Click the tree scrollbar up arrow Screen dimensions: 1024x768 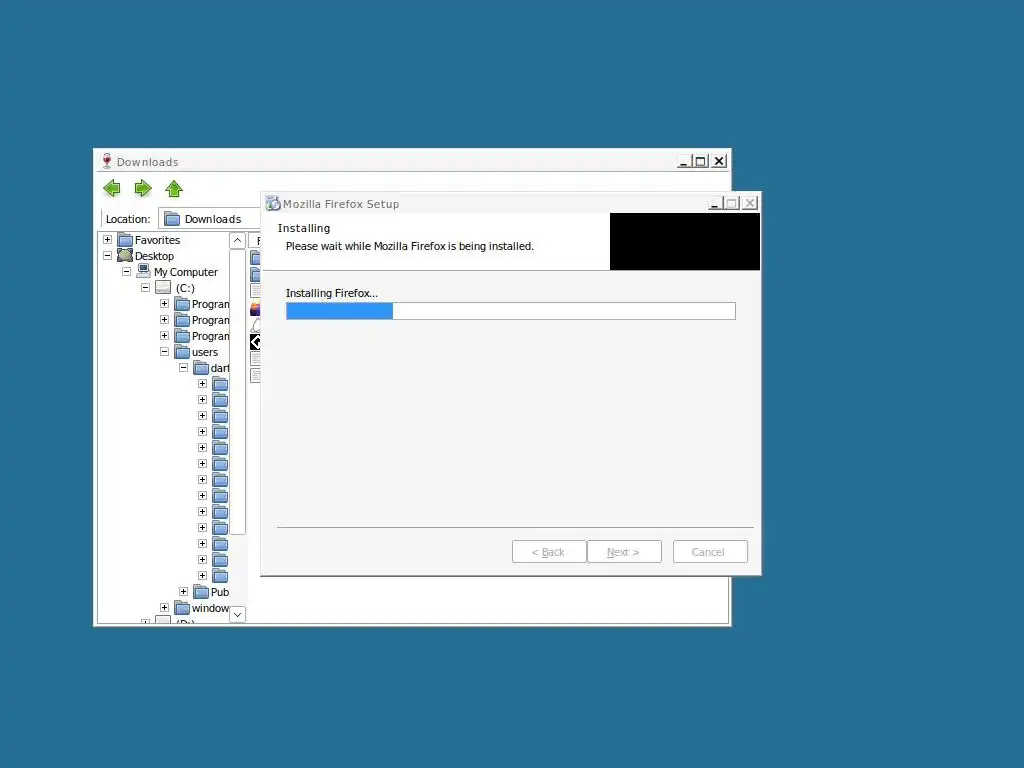238,240
